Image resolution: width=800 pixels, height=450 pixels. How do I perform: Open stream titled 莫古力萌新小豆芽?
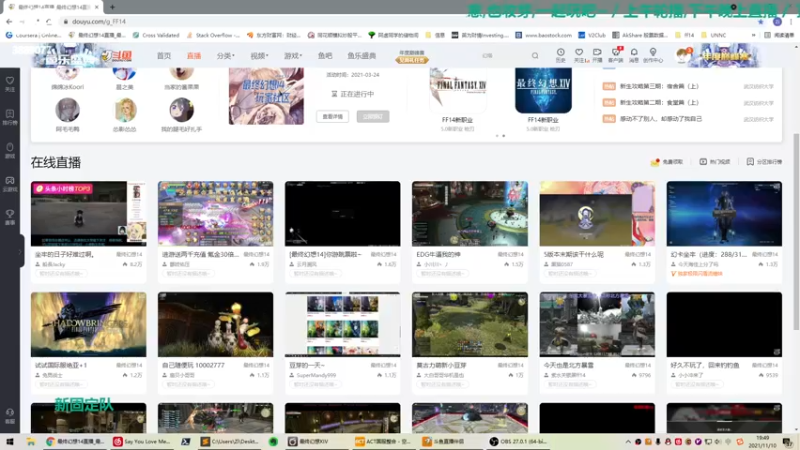(442, 365)
